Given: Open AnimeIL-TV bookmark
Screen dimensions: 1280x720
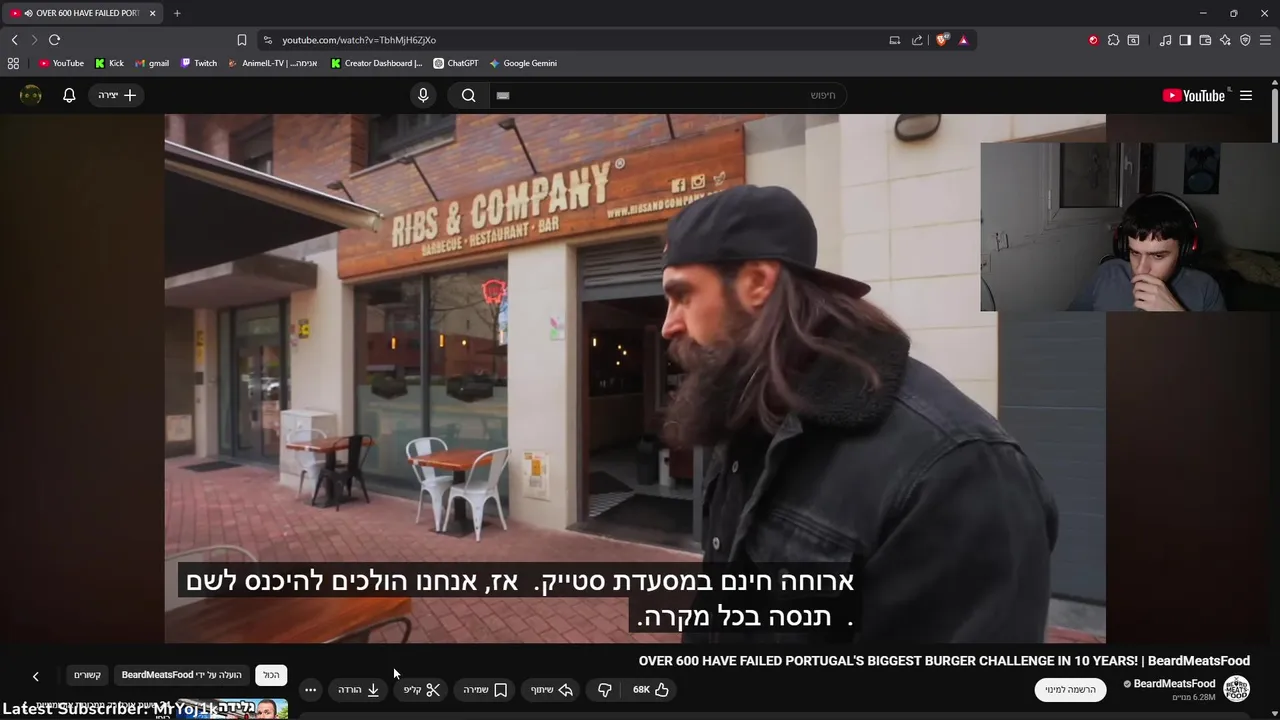Looking at the screenshot, I should [272, 63].
